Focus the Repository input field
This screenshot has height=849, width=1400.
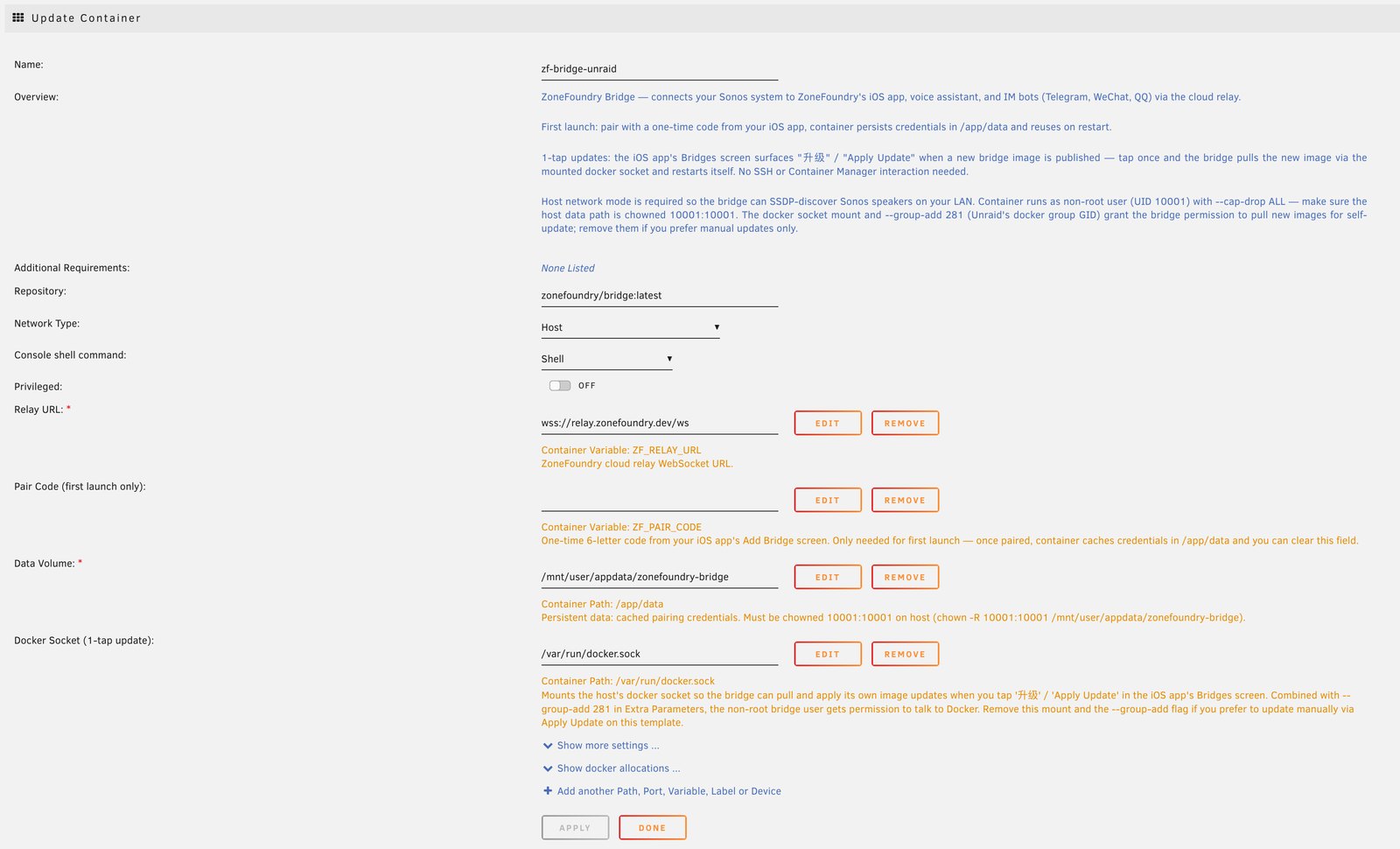click(x=659, y=296)
